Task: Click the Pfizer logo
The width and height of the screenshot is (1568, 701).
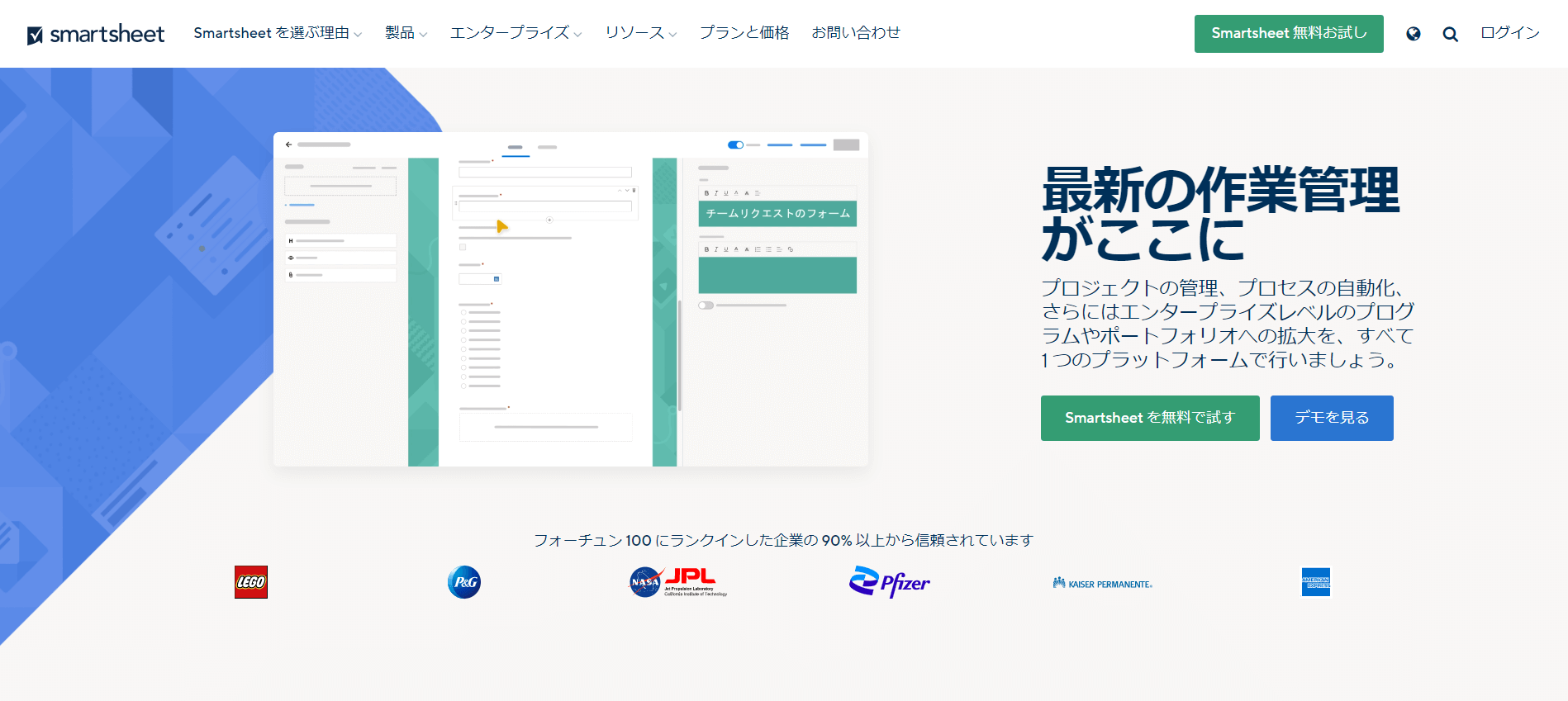Action: point(890,582)
